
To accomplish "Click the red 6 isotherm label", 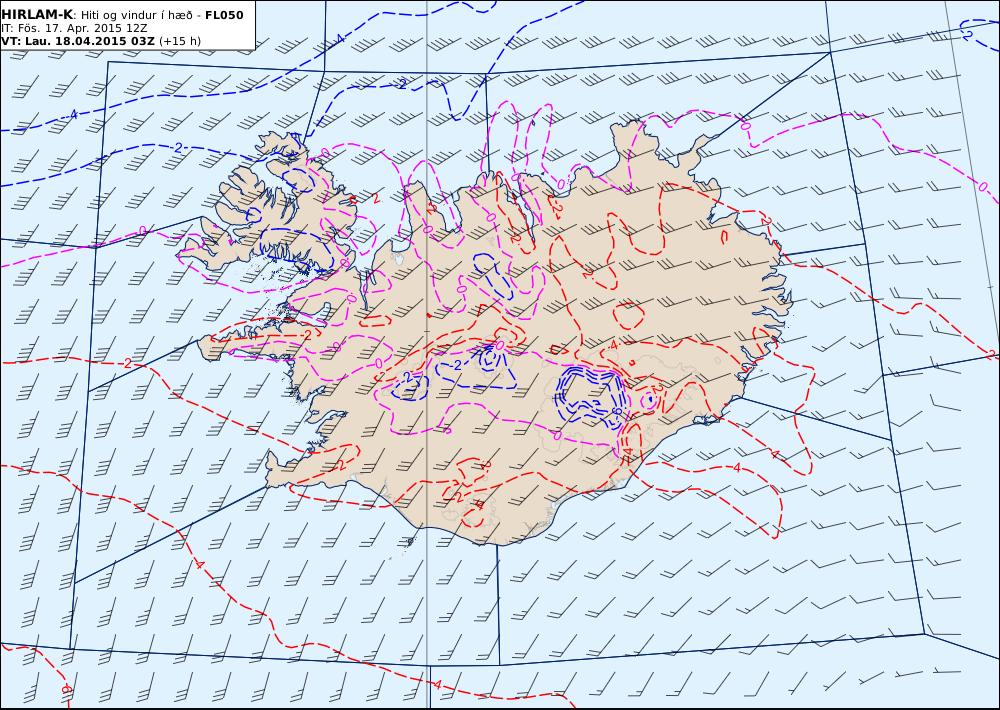I will pos(65,689).
